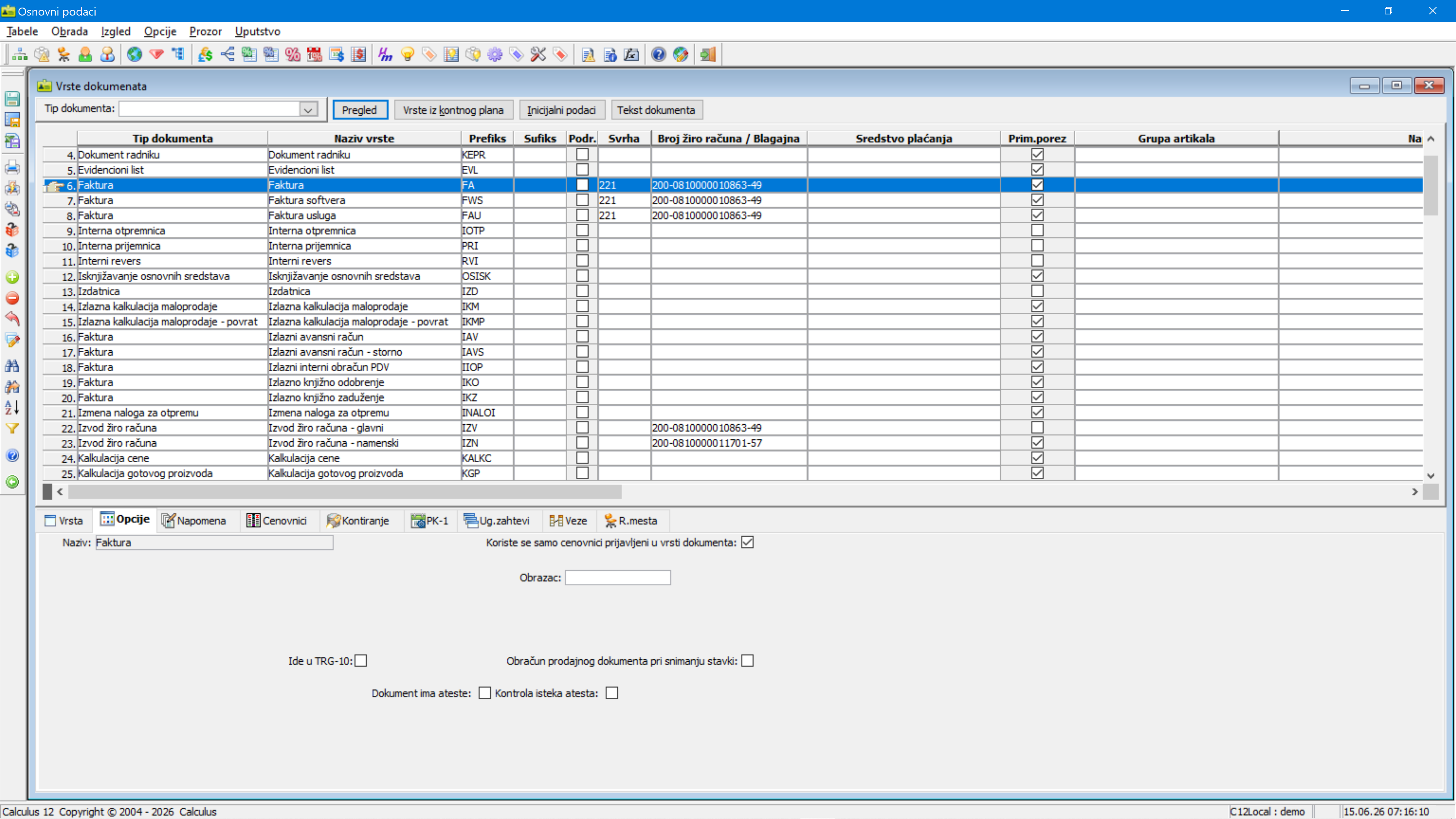
Task: Delete record with red minus icon
Action: pos(12,298)
